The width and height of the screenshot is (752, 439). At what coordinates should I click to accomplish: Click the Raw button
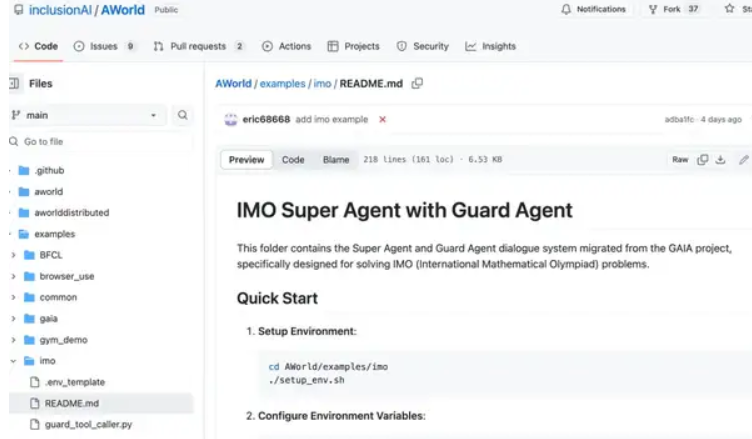coord(680,160)
